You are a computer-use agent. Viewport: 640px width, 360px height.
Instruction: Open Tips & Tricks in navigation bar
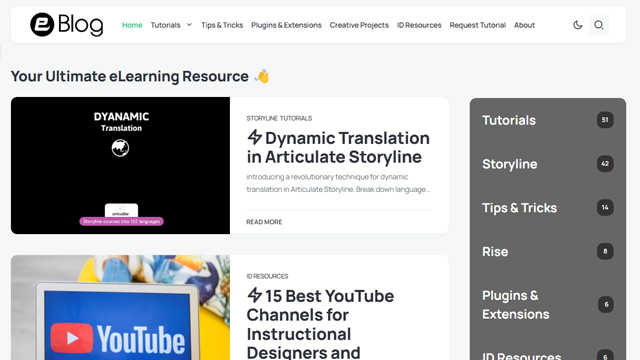222,25
